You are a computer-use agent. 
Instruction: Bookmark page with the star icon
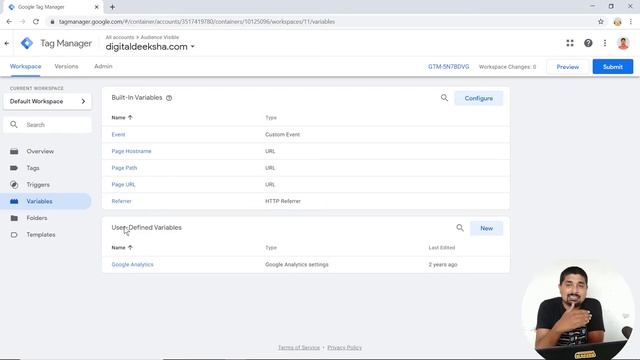[x=600, y=22]
